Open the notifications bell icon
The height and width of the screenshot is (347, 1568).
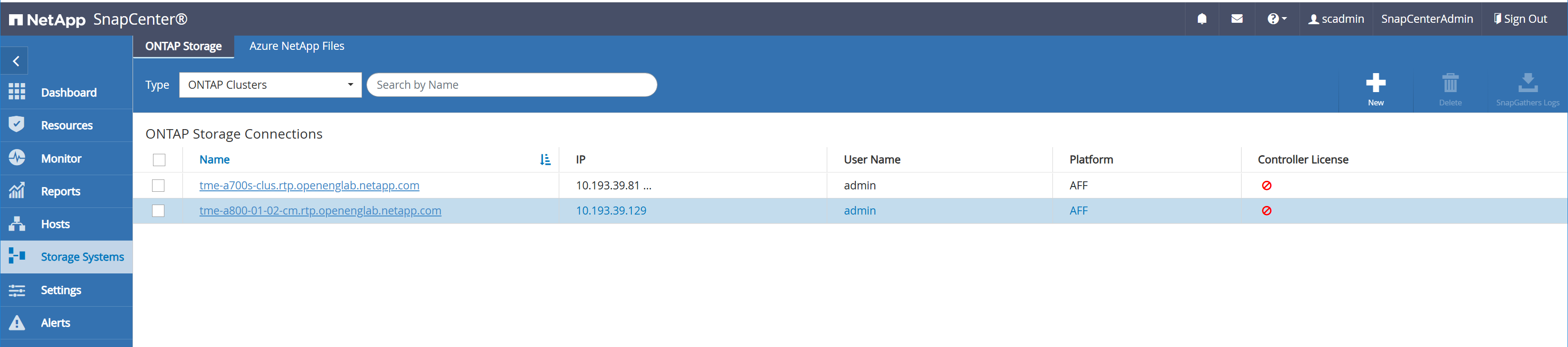tap(1202, 19)
